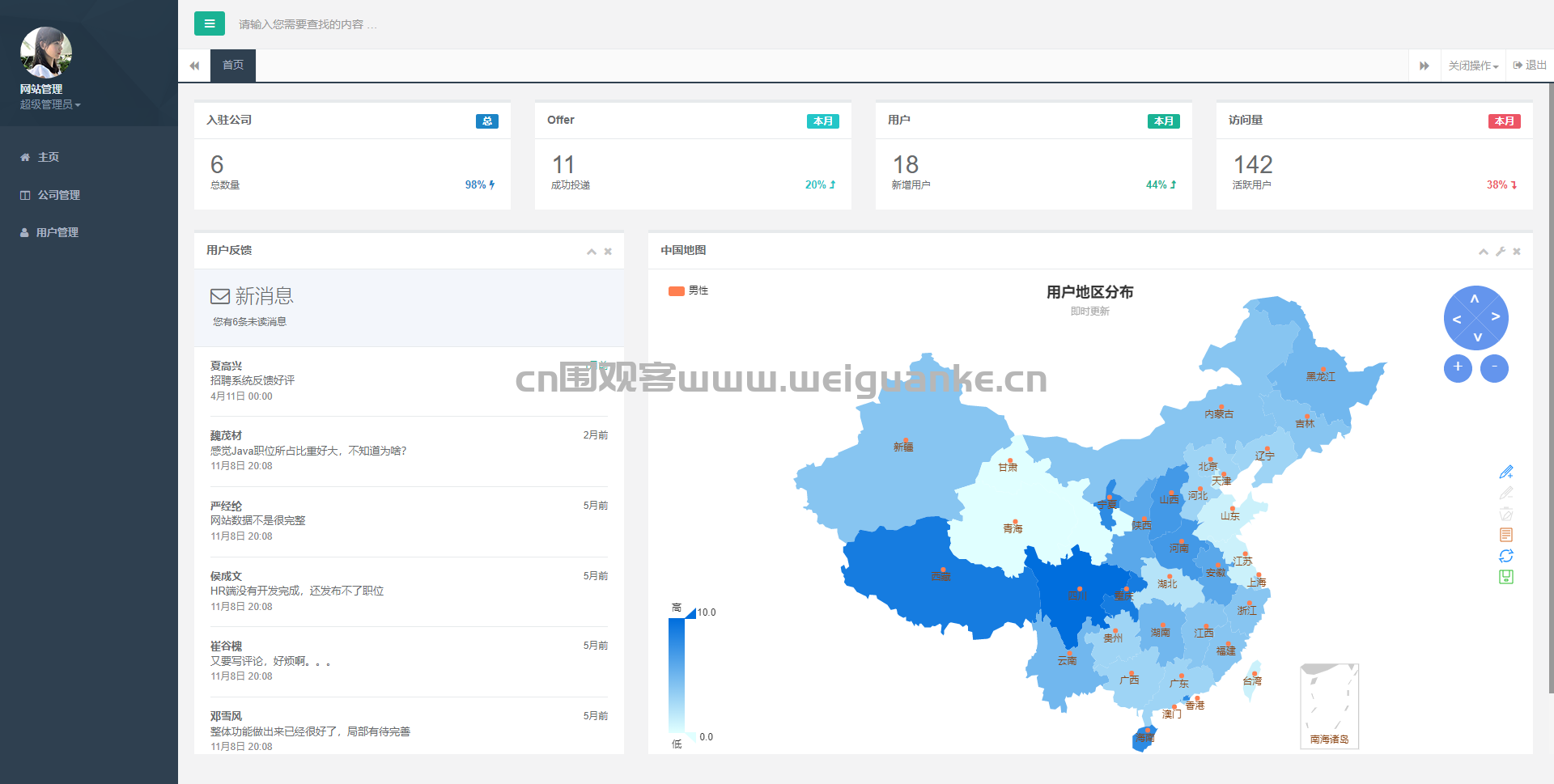Click the blue 总 badge on 入驻公司 card

487,121
